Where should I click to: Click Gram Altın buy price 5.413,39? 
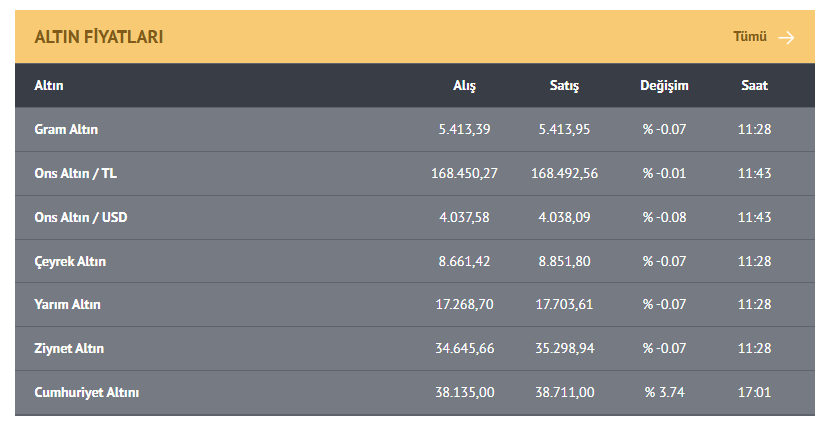coord(466,130)
